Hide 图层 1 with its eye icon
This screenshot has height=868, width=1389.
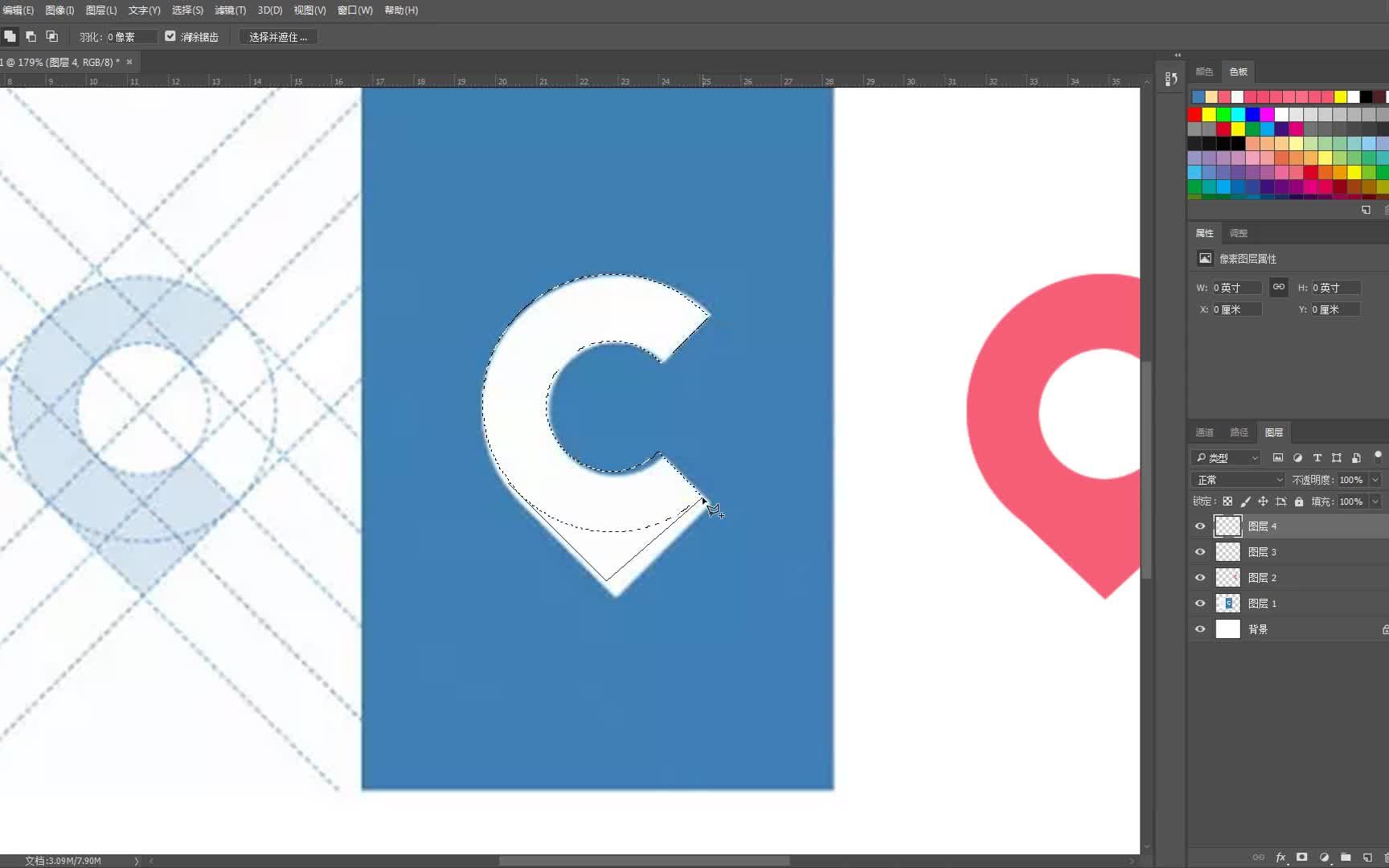tap(1200, 604)
